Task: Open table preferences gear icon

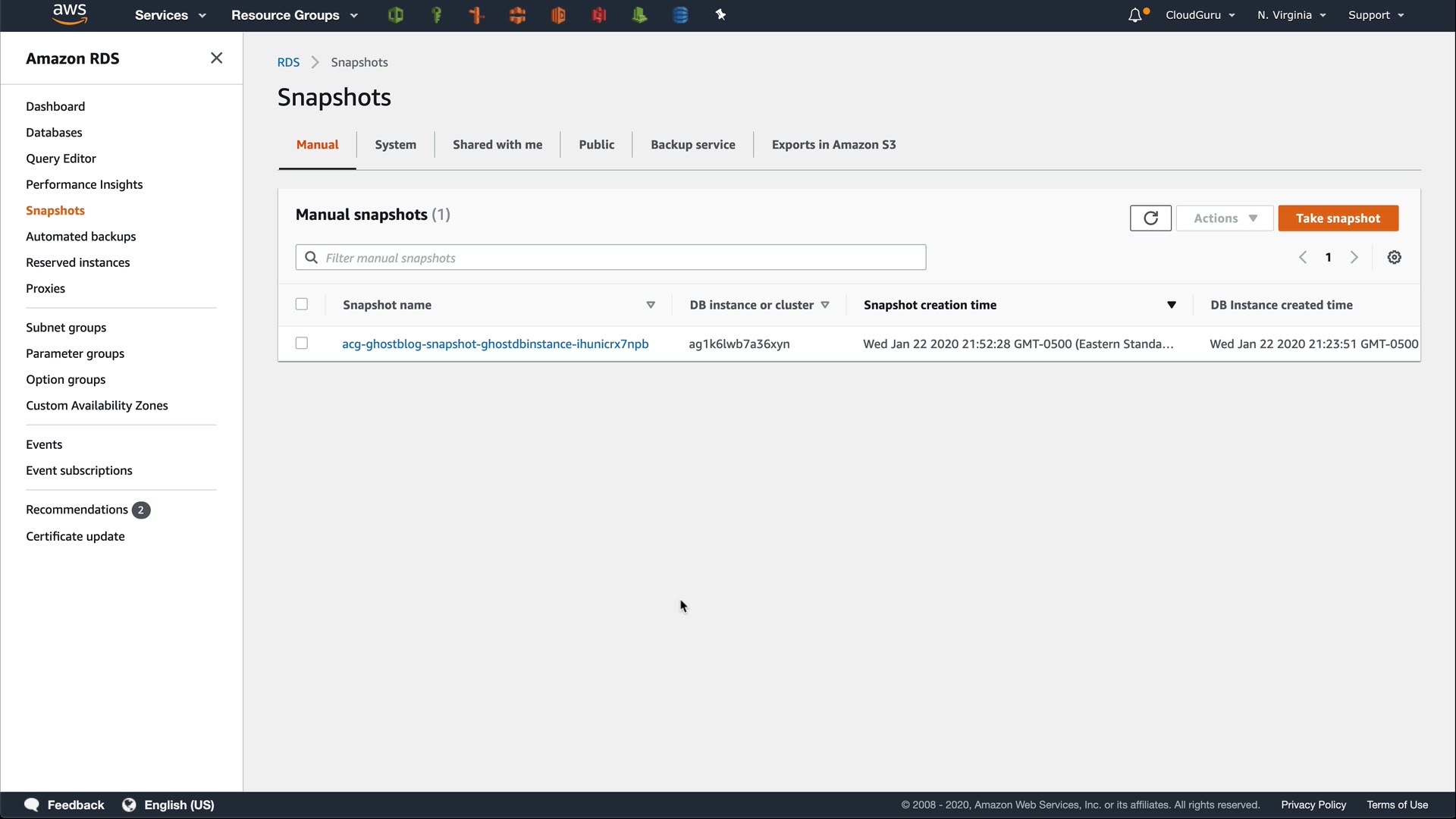Action: tap(1394, 258)
